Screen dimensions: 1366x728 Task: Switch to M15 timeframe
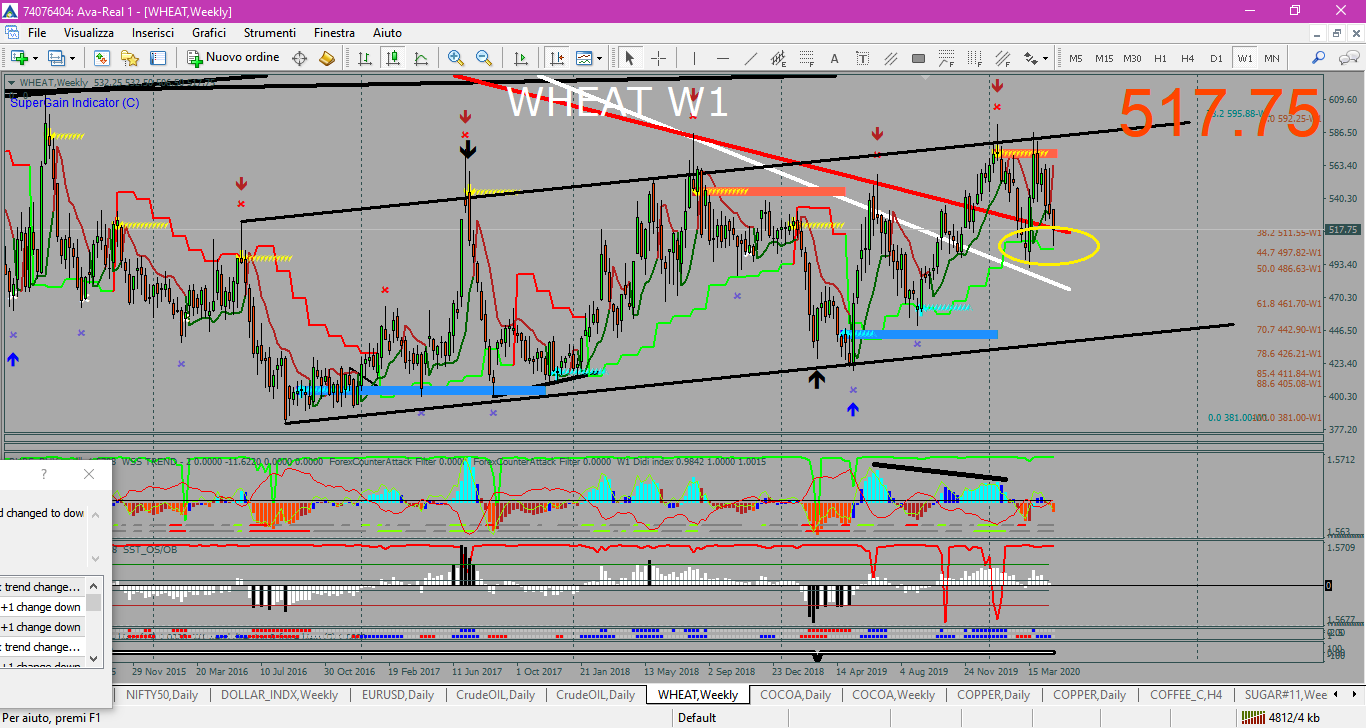pyautogui.click(x=1104, y=58)
